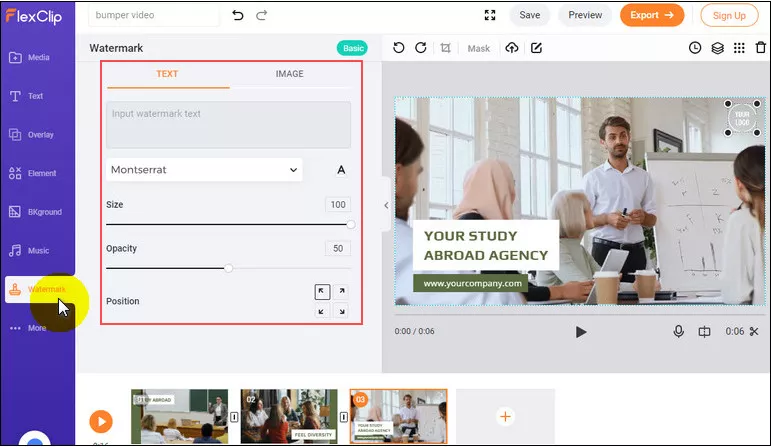This screenshot has width=771, height=447.
Task: Click the redo arrow in top bar
Action: coord(262,15)
